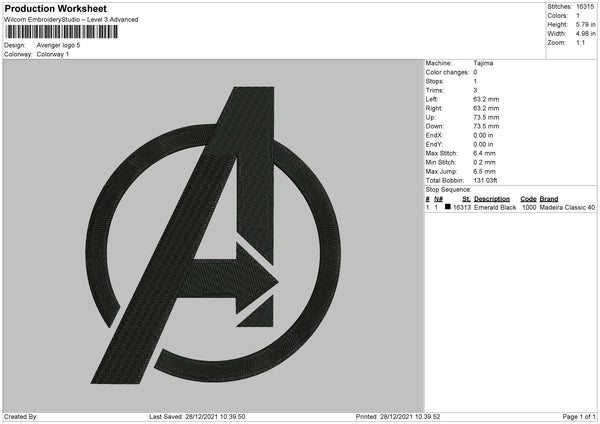This screenshot has height=424, width=600.
Task: Click the Production Worksheet title
Action: click(55, 9)
